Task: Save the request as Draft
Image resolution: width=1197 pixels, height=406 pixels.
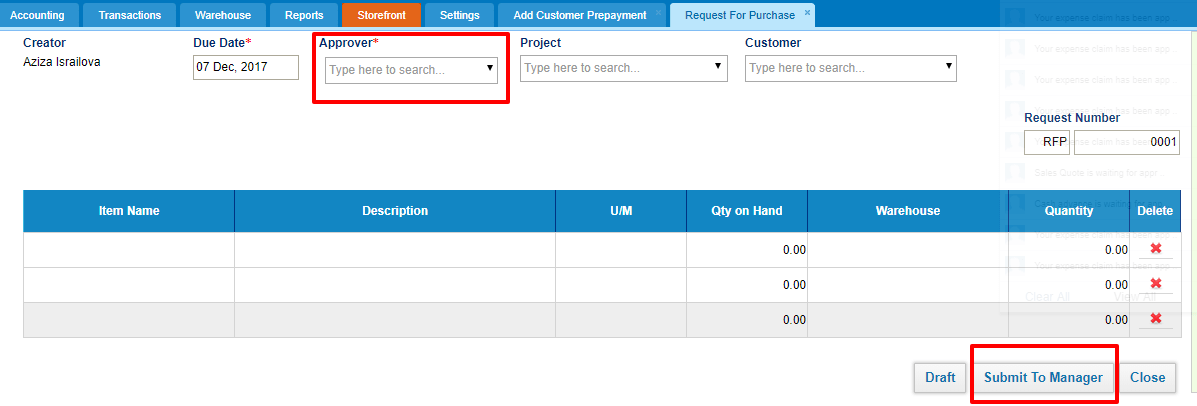Action: point(940,377)
